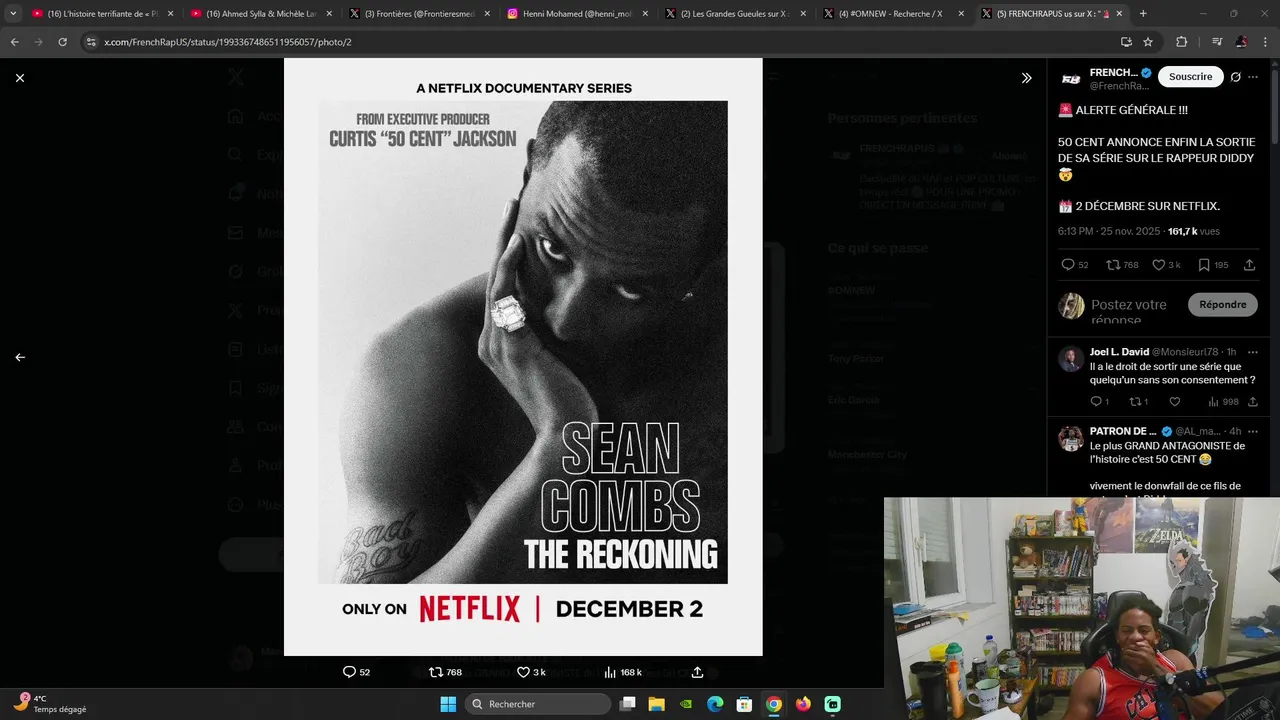Click the Souscrire button
Viewport: 1280px width, 720px height.
pyautogui.click(x=1190, y=77)
